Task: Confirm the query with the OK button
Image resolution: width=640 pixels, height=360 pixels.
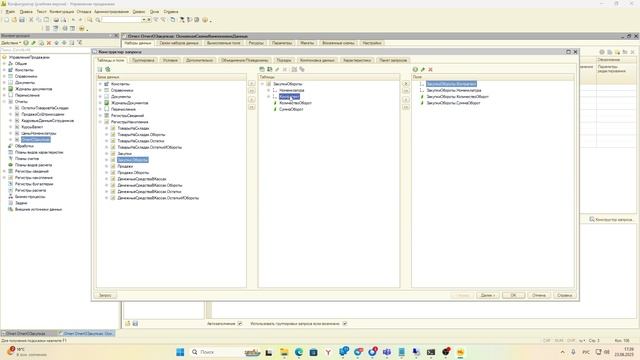Action: click(513, 295)
